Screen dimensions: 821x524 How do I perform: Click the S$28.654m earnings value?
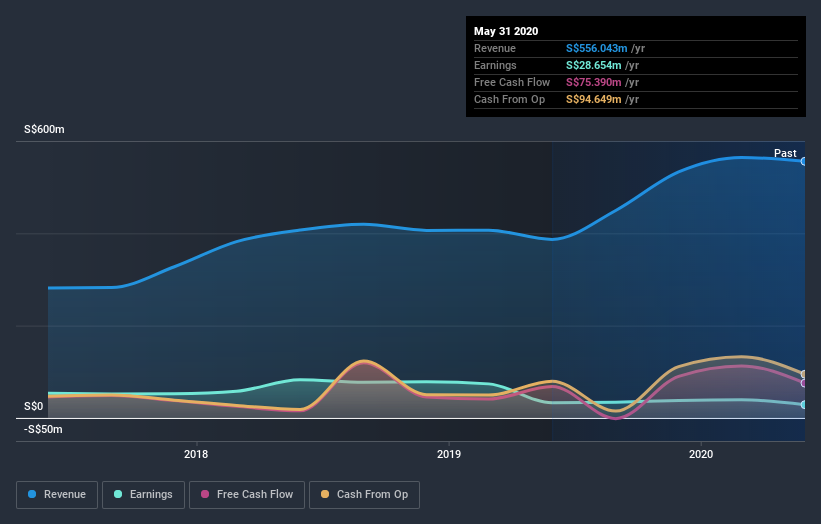coord(594,65)
